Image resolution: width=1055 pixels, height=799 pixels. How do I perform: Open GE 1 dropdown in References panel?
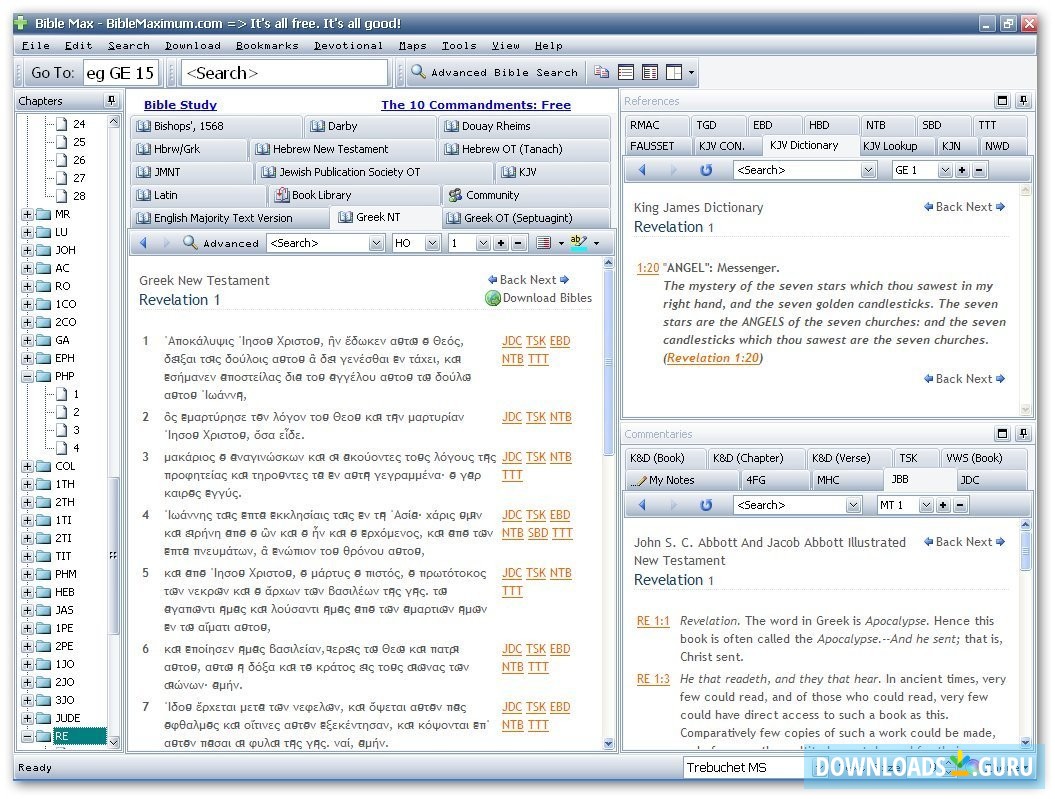tap(945, 171)
